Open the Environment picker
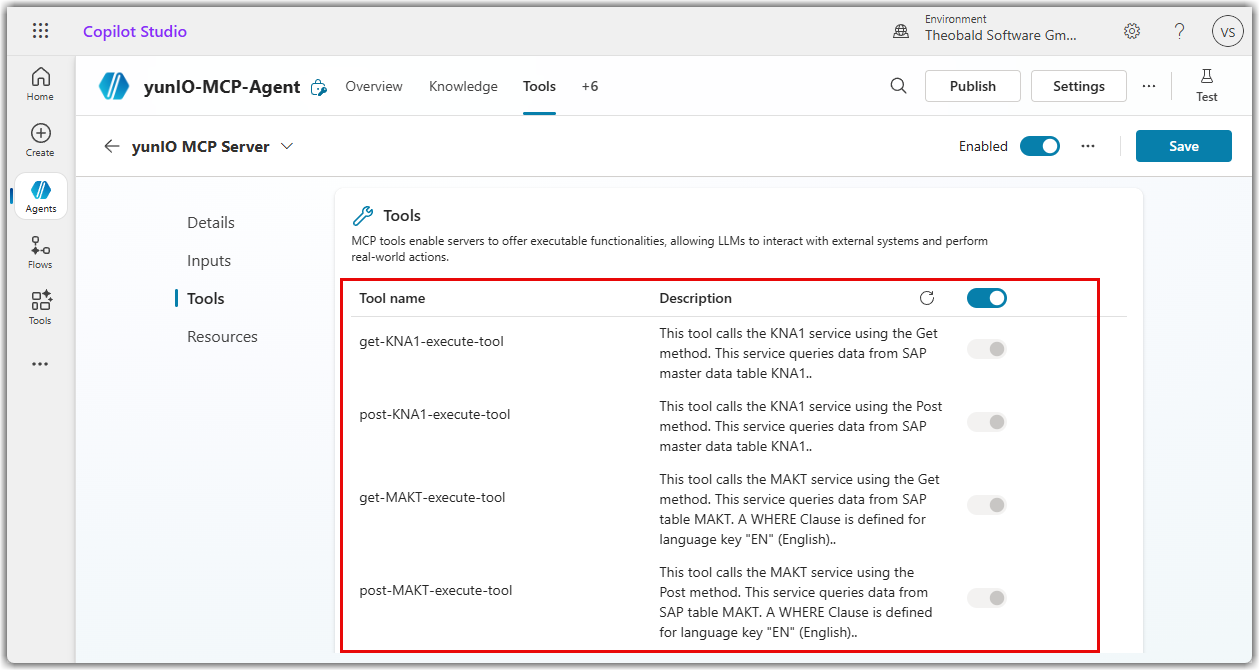Viewport: 1260px width, 671px height. pyautogui.click(x=988, y=31)
